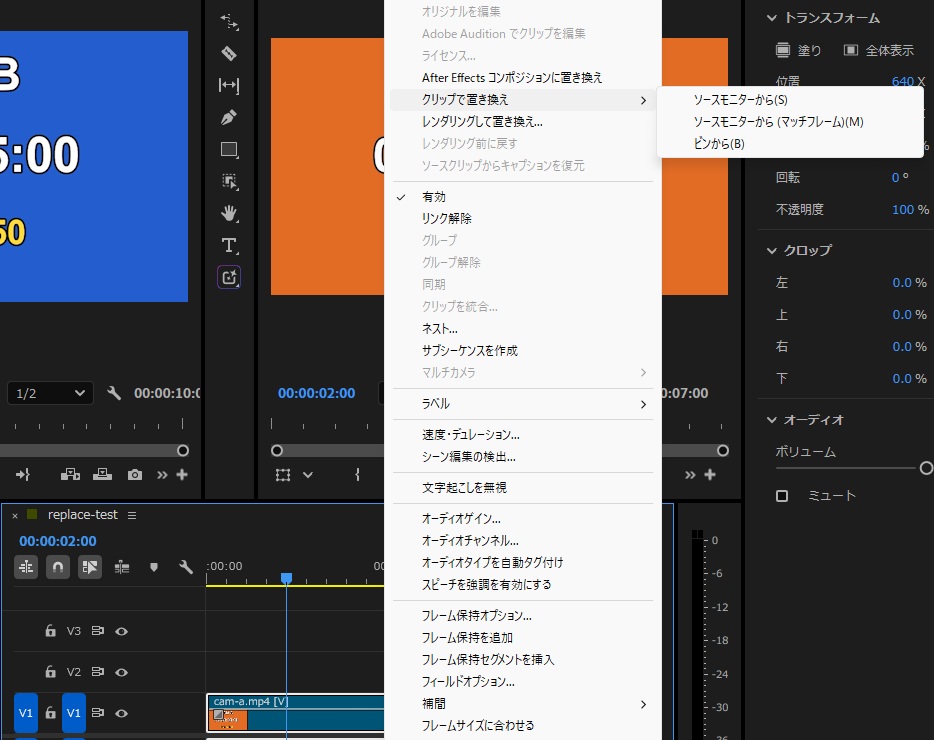The height and width of the screenshot is (740, 934).
Task: Hide V2 track output eye
Action: [122, 673]
